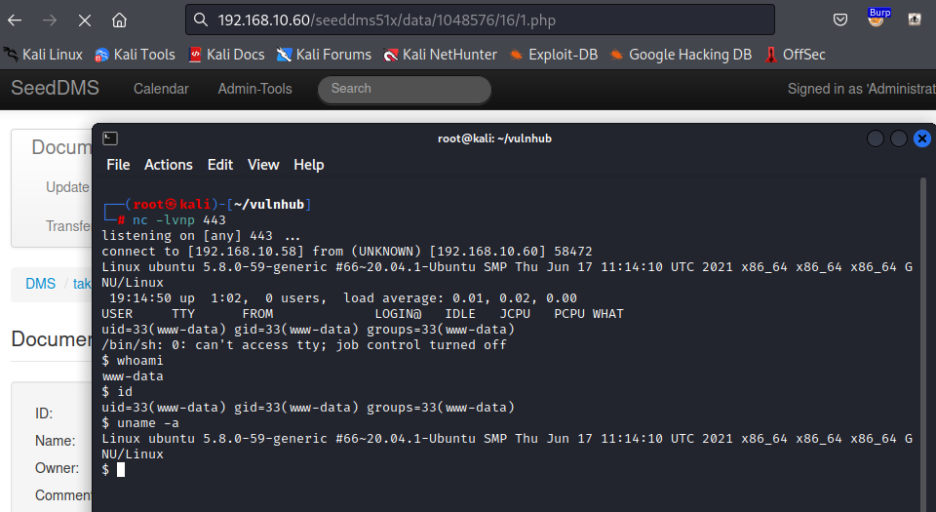The image size is (936, 512).
Task: Click the '$ uname -a' line in terminal
Action: [x=140, y=423]
